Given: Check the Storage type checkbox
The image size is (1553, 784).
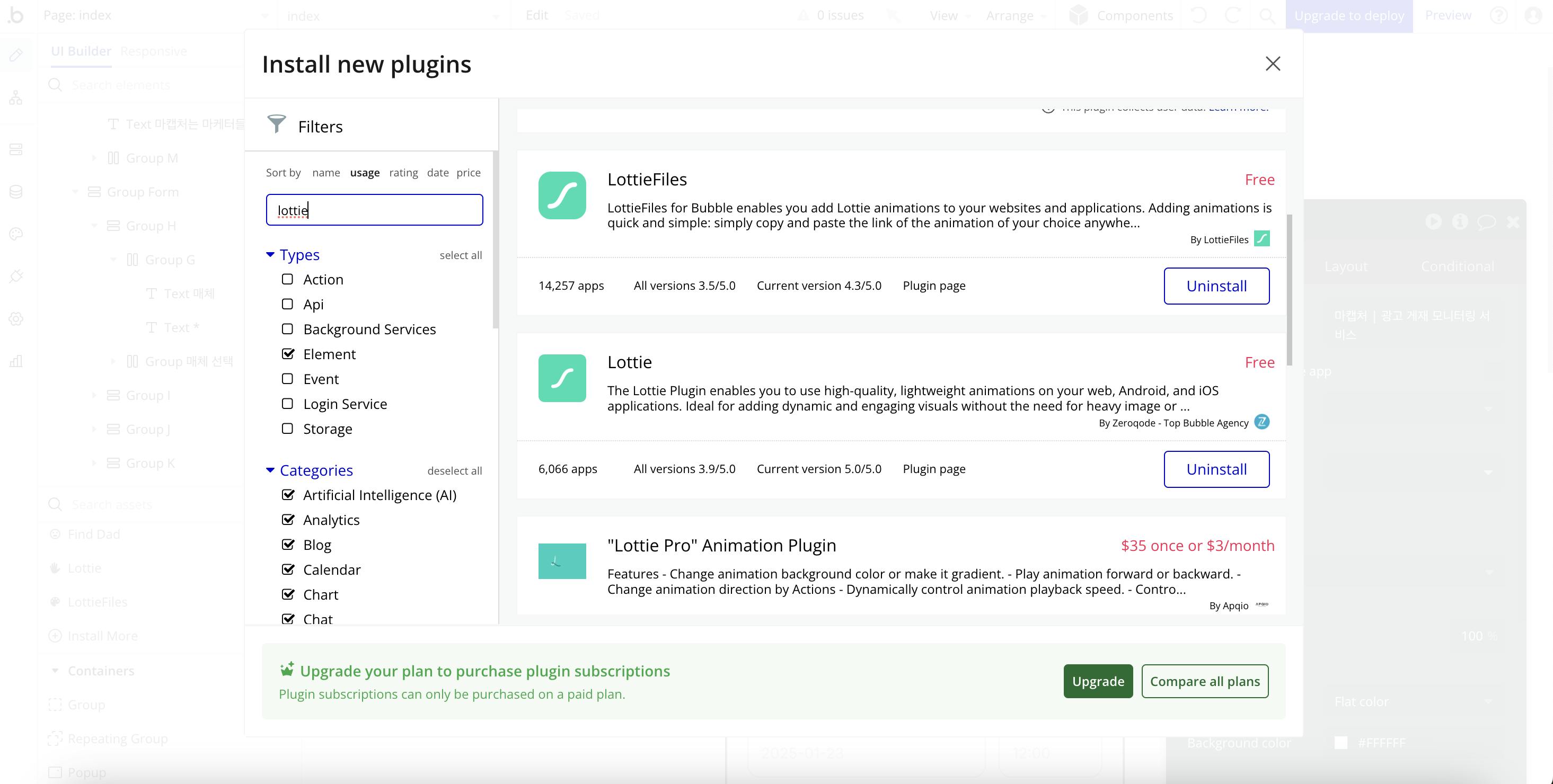Looking at the screenshot, I should pos(288,428).
